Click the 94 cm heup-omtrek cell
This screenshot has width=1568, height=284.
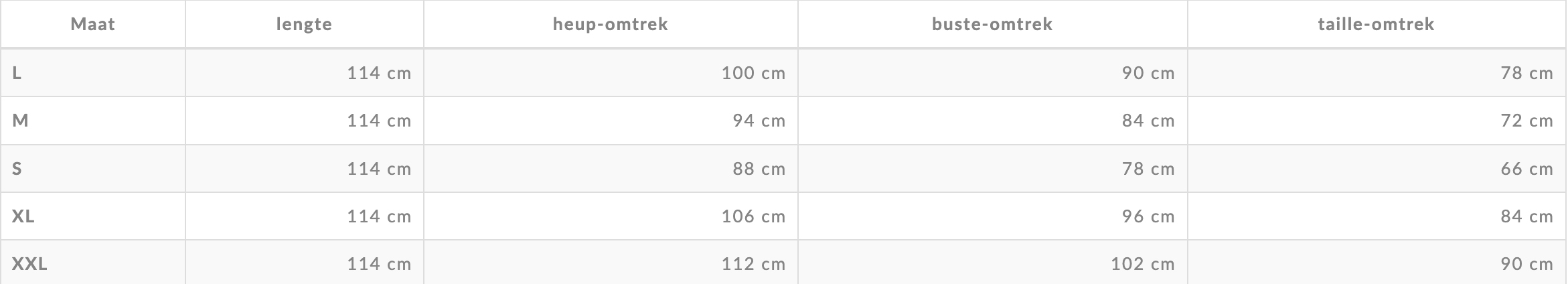611,121
